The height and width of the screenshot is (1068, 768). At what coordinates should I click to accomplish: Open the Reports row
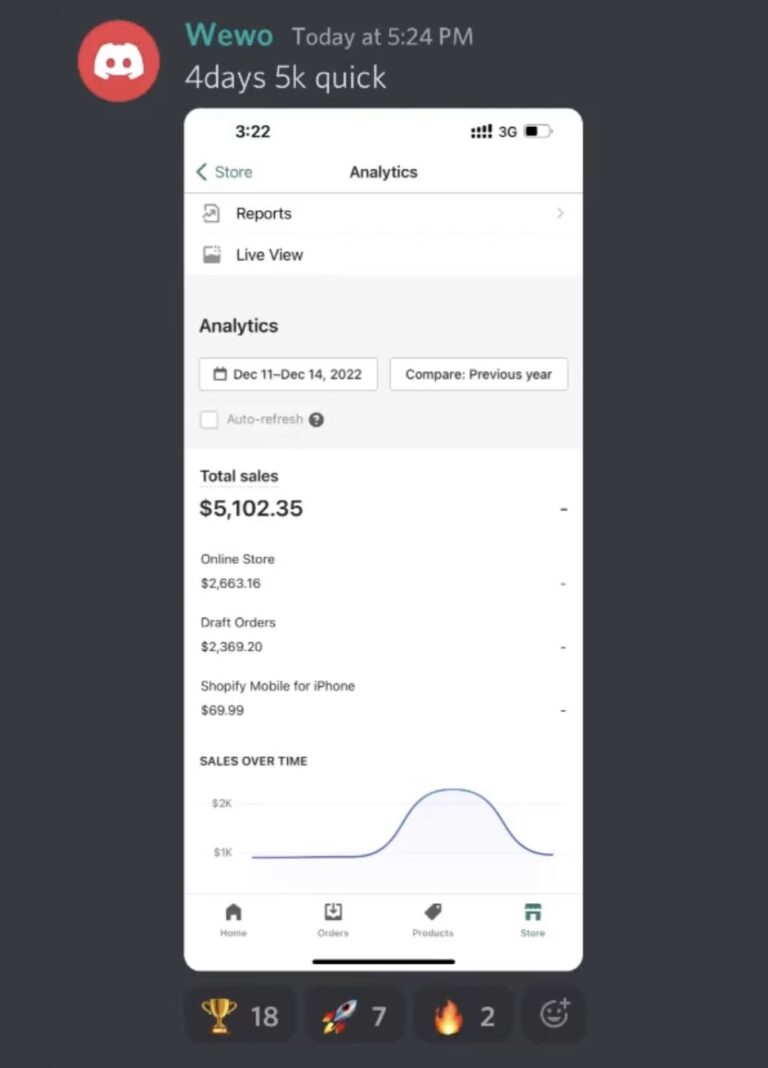click(383, 214)
